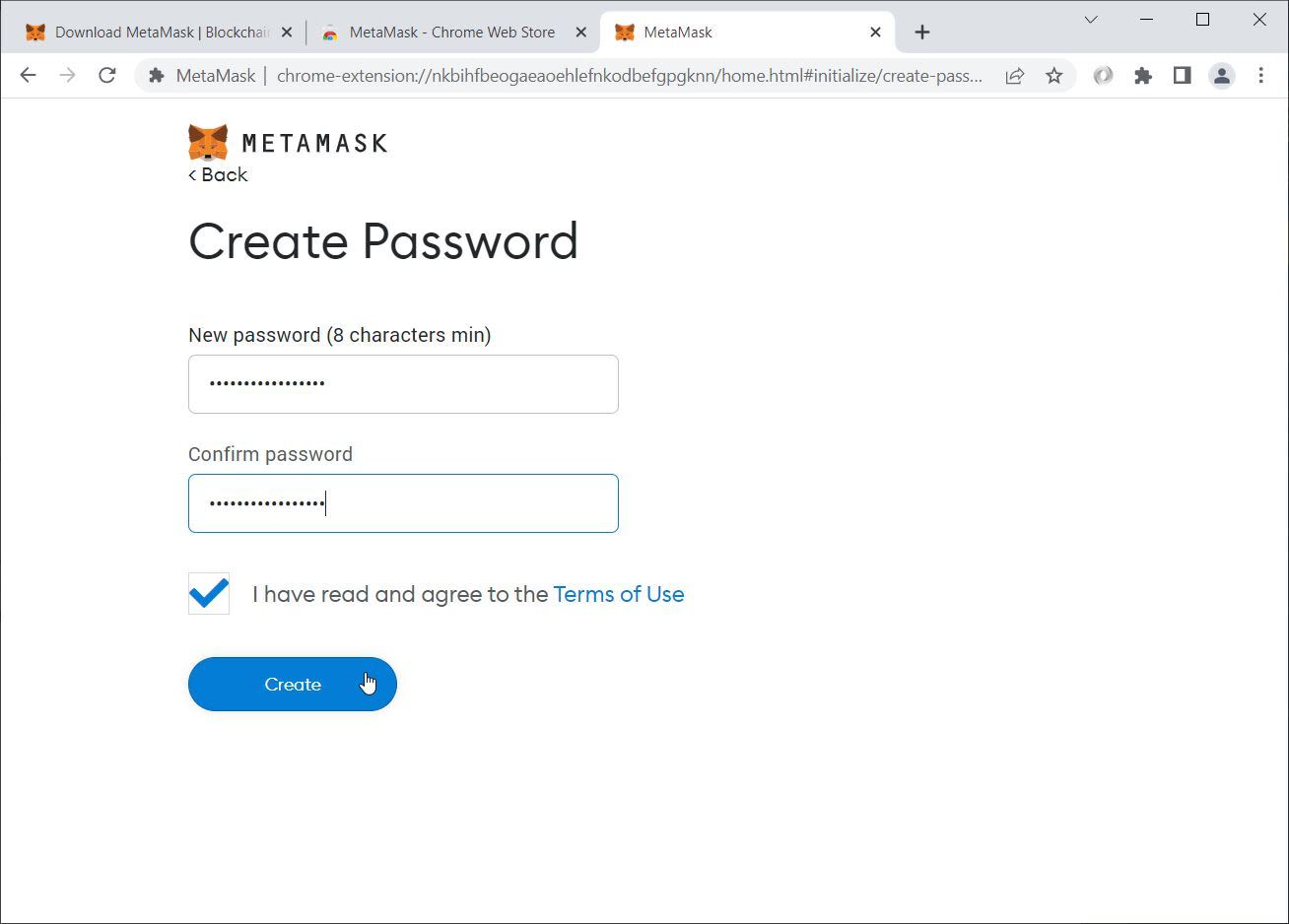Viewport: 1289px width, 924px height.
Task: Focus the New password field
Action: [x=403, y=384]
